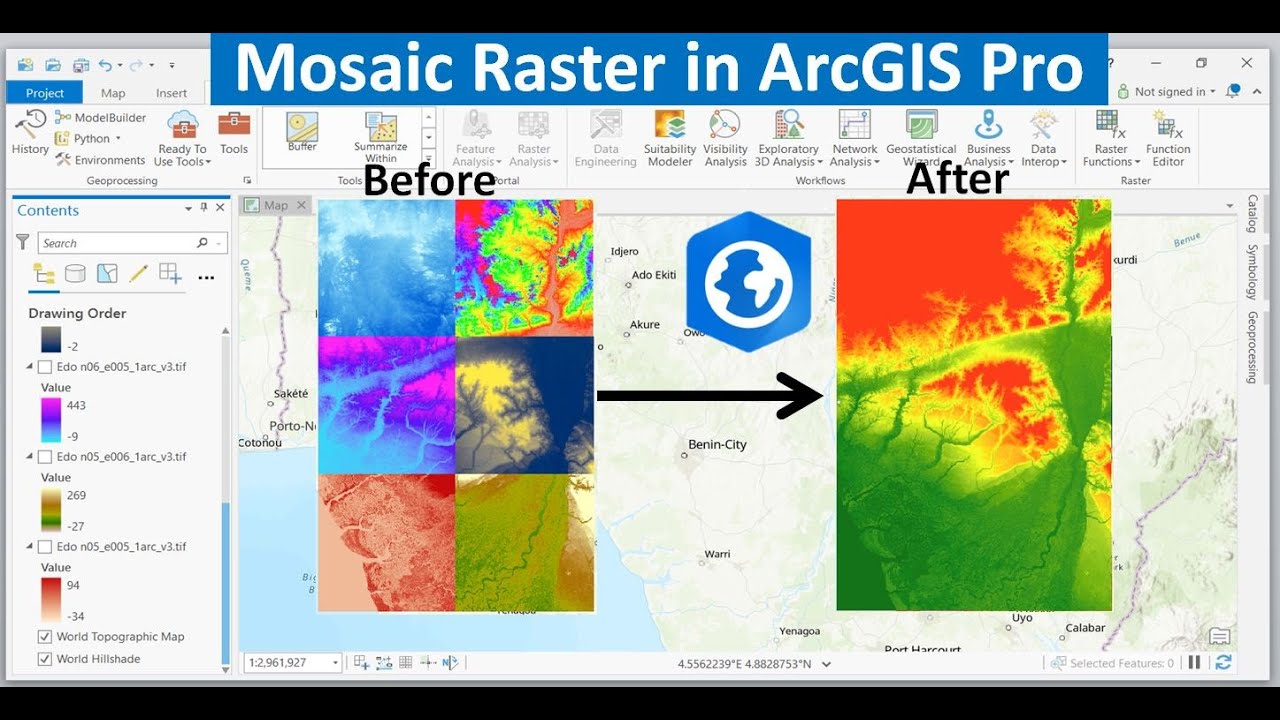
Task: Open the Geostatistical Wizard
Action: click(x=921, y=138)
